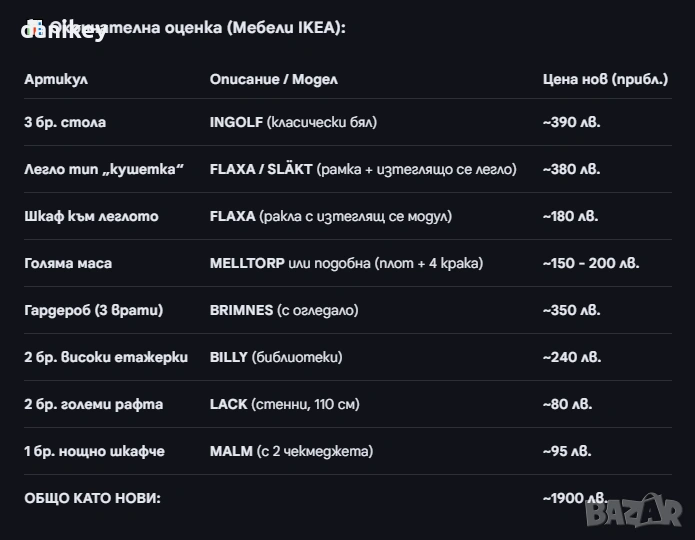Image resolution: width=695 pixels, height=540 pixels.
Task: Select the 'Описание / Модел' column header
Action: coord(273,79)
